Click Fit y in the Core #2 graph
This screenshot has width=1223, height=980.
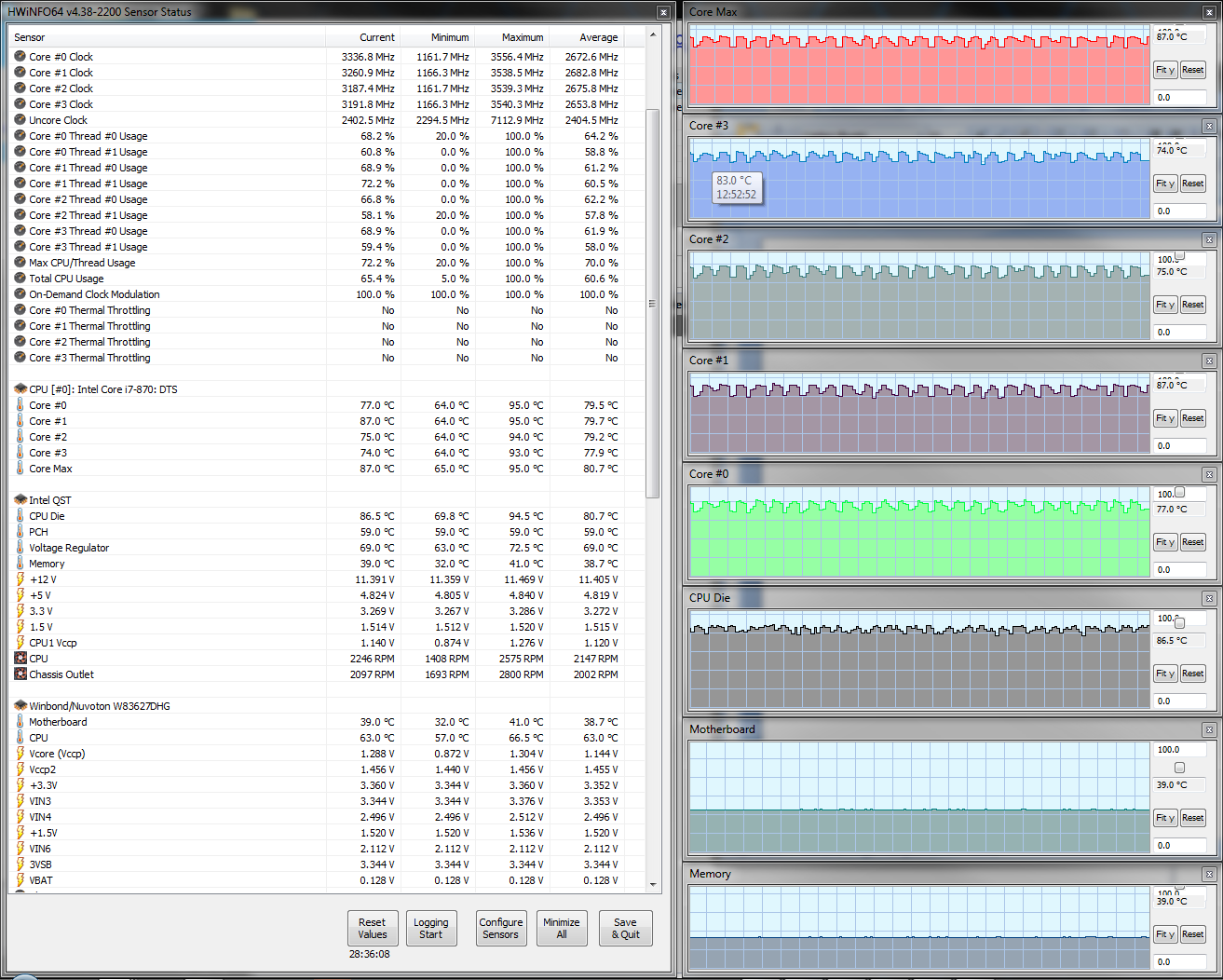tap(1165, 305)
